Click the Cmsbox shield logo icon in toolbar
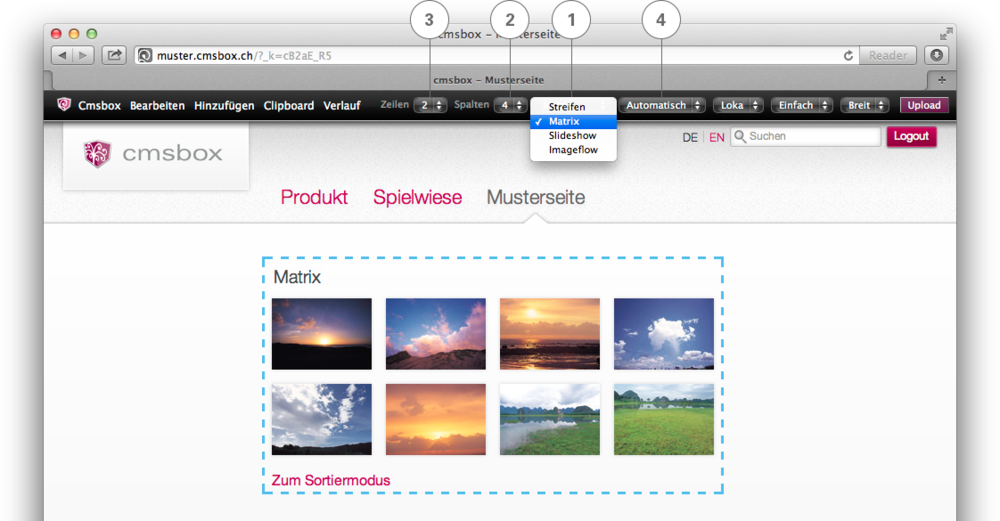1000x521 pixels. (64, 105)
